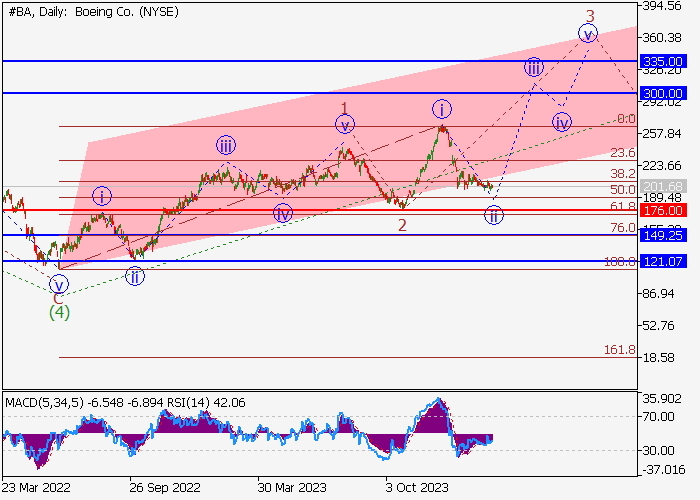This screenshot has height=500, width=700.
Task: Select the Fibonacci 100.0 level label
Action: click(620, 262)
